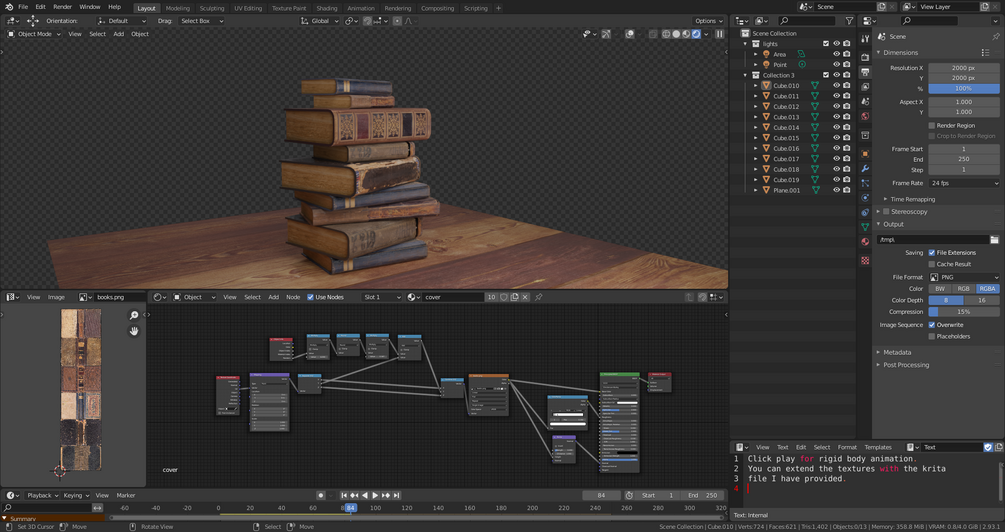
Task: Open the File Format PNG dropdown
Action: [964, 278]
